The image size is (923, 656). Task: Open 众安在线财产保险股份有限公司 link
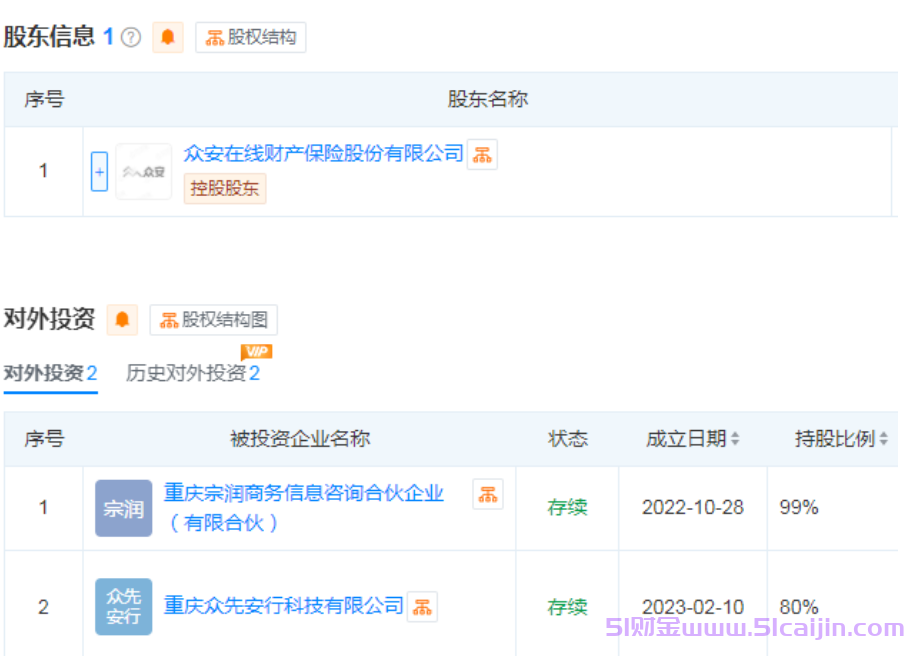tap(323, 154)
